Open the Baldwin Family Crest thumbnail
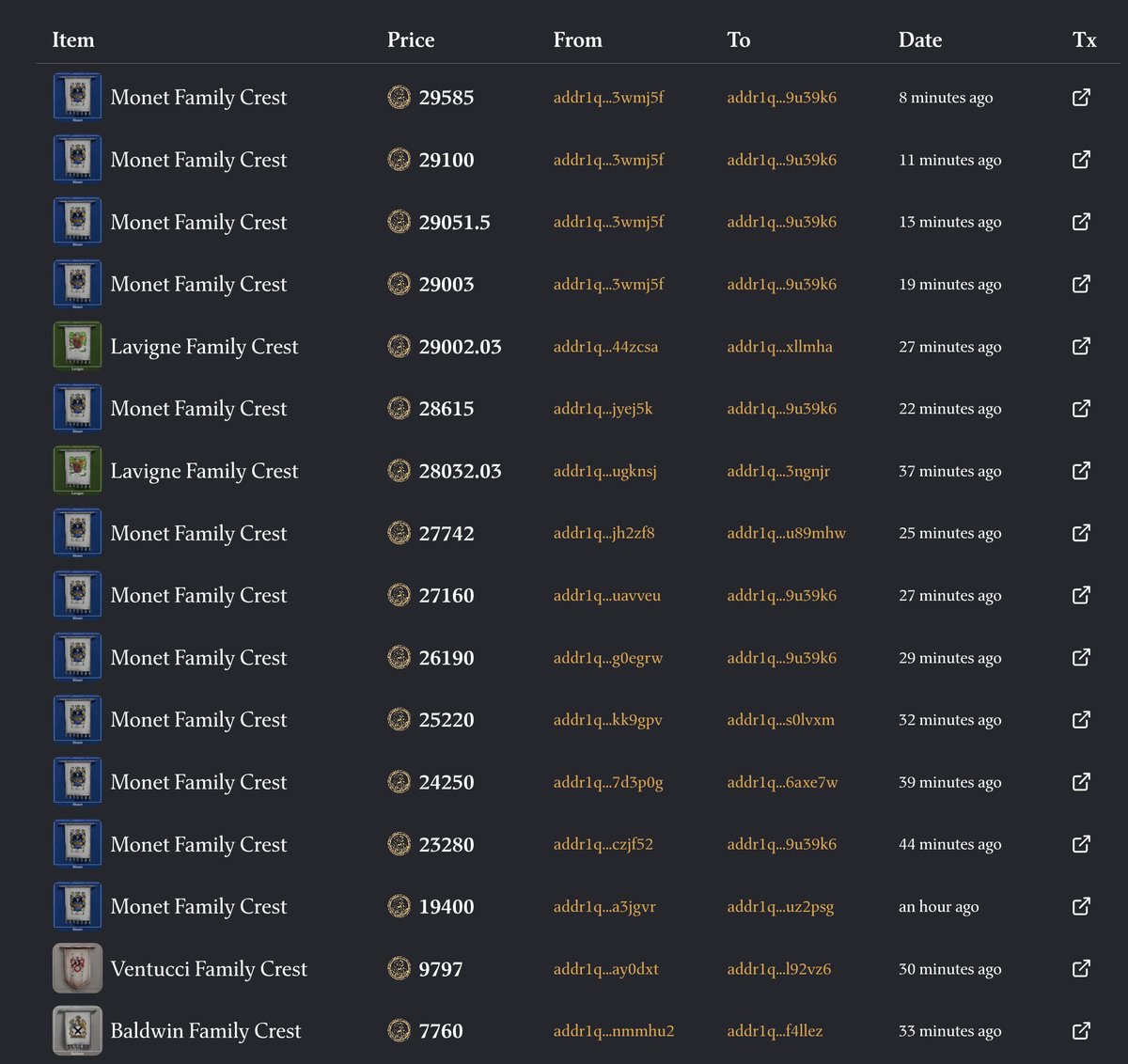This screenshot has width=1128, height=1064. [77, 1030]
